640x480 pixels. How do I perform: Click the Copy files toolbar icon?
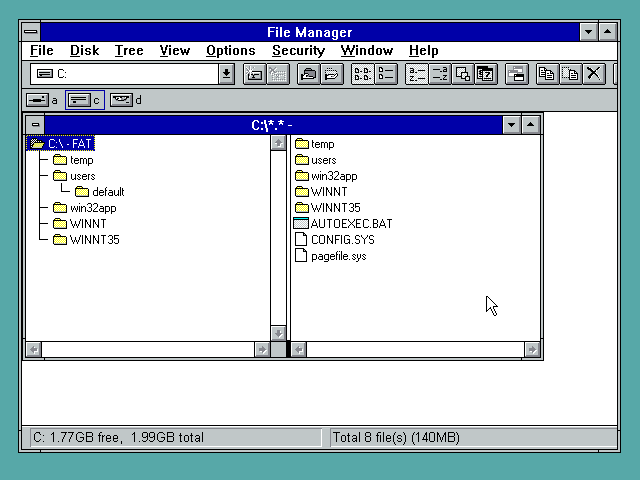tap(547, 74)
